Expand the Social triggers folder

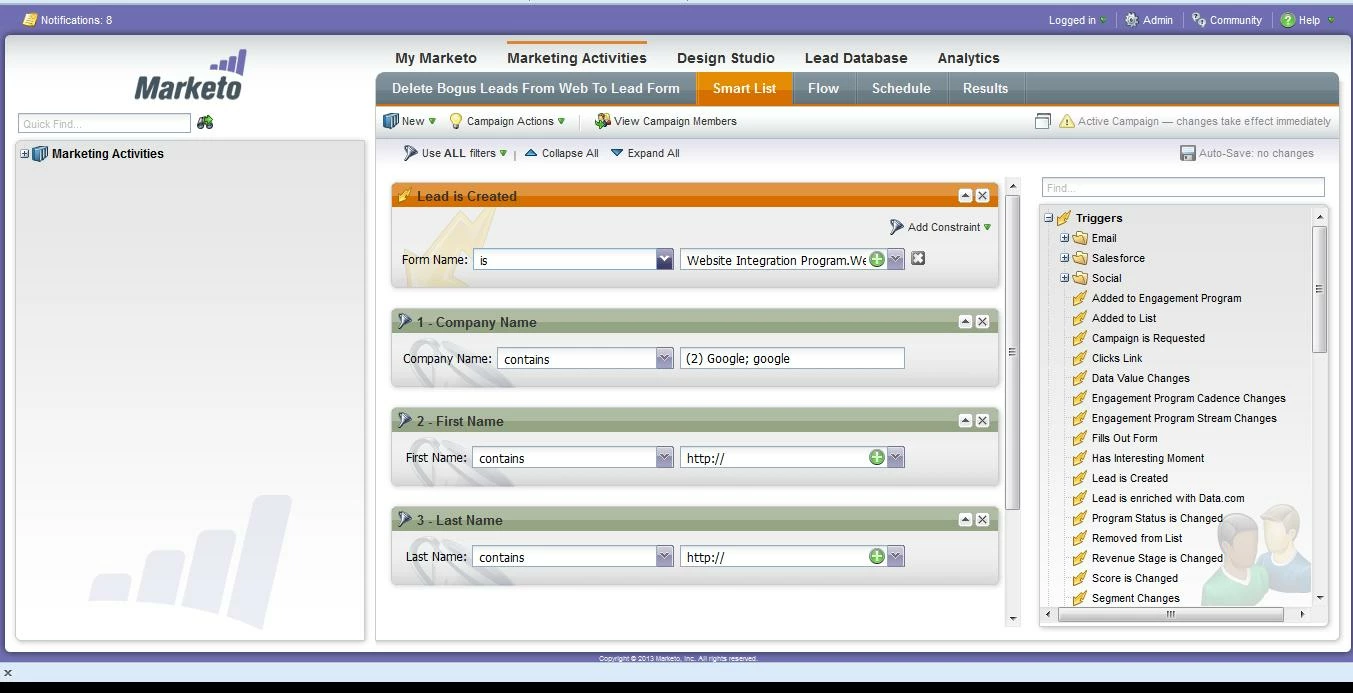coord(1065,278)
